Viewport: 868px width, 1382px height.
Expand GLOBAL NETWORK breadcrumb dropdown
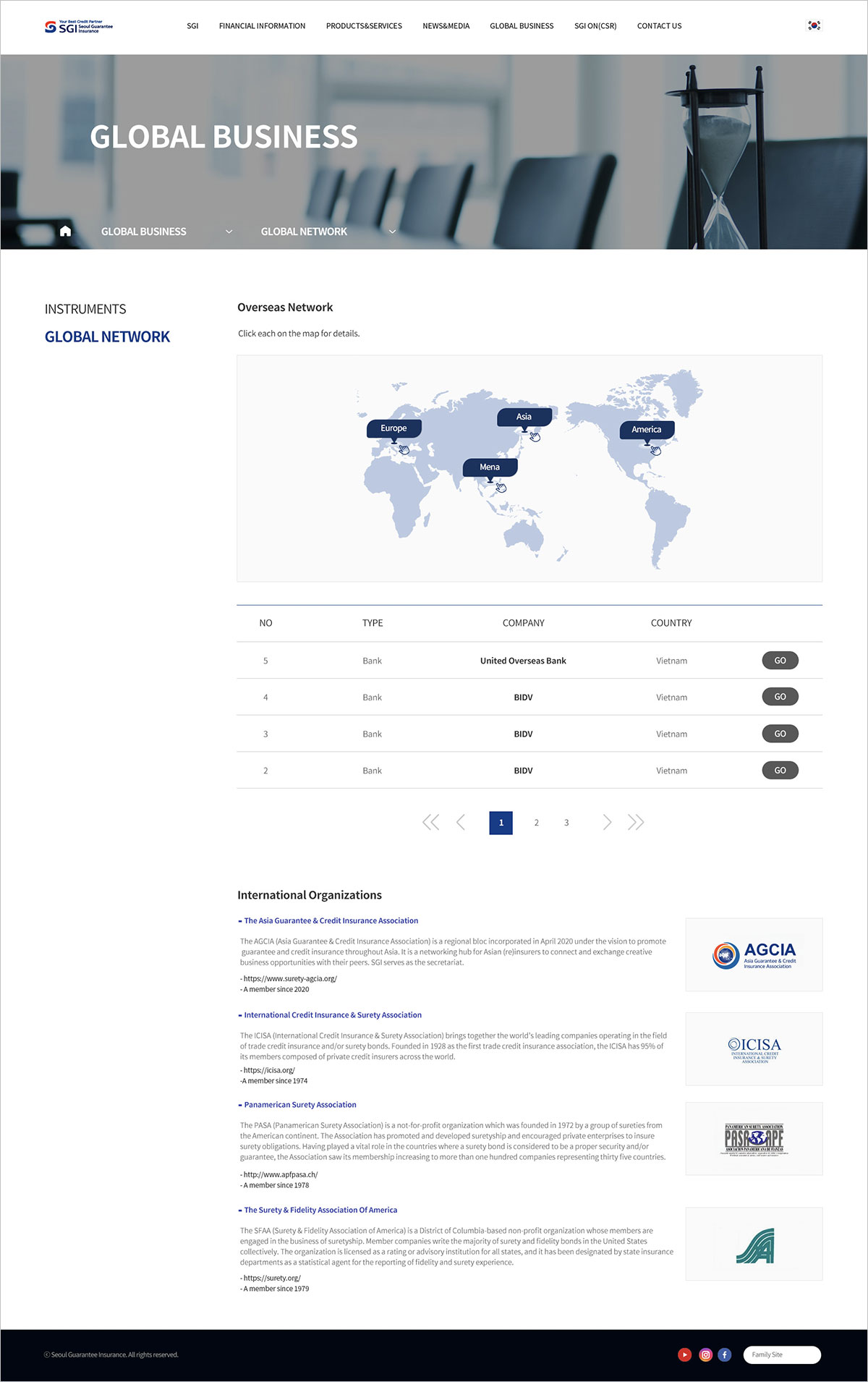(392, 232)
